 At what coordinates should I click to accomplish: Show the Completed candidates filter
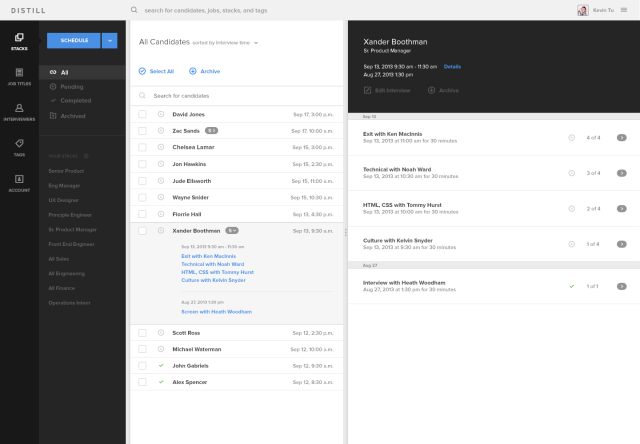click(75, 100)
